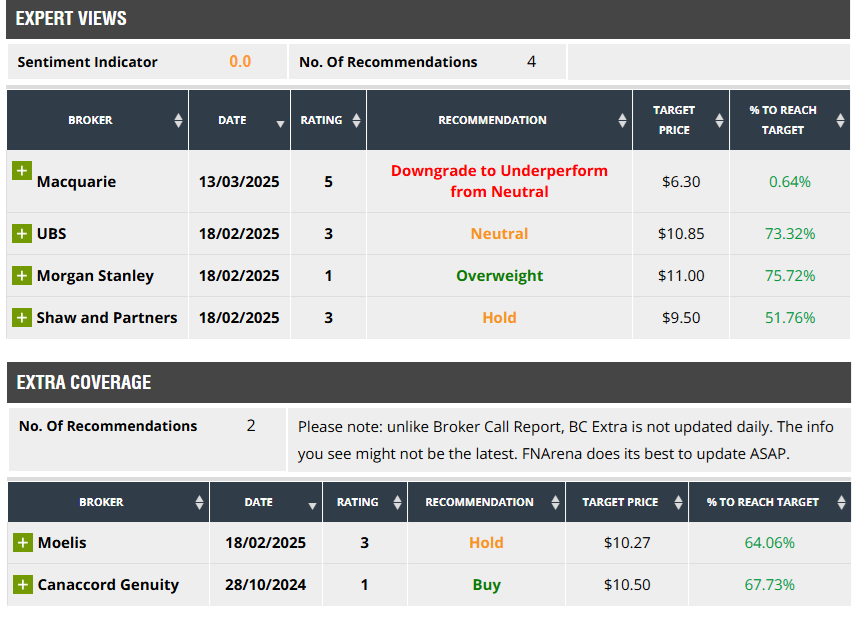This screenshot has width=857, height=619.
Task: Click the Downgrade to Underperform recommendation text
Action: point(499,181)
